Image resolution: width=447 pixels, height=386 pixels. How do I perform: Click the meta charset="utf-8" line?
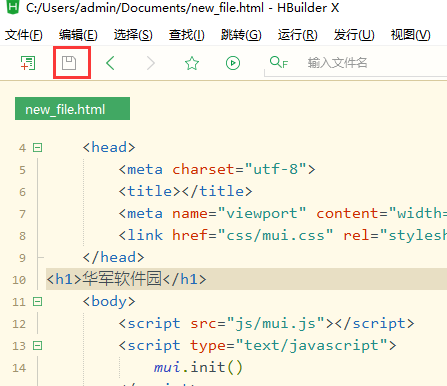point(217,169)
